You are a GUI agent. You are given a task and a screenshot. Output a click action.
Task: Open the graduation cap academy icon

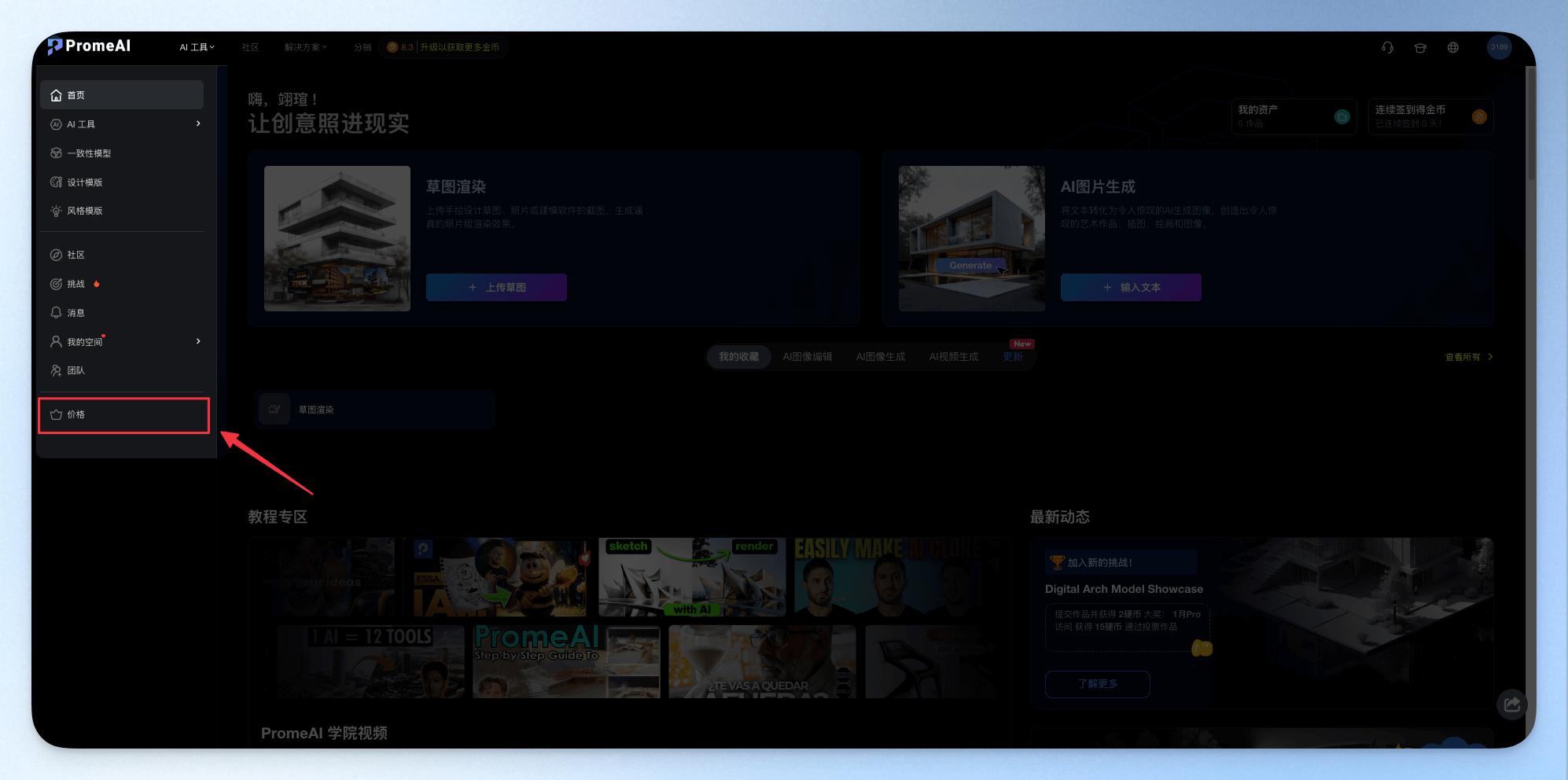1420,47
